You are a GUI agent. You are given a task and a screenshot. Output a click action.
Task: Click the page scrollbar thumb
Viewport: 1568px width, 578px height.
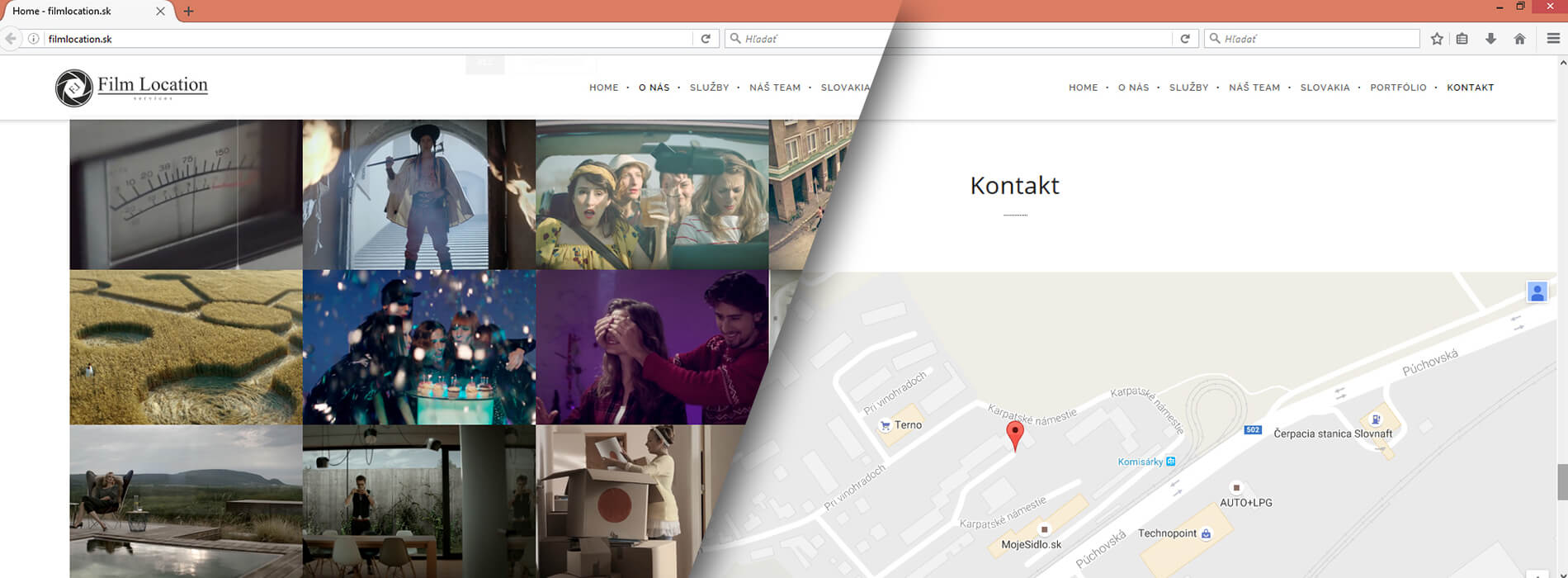1562,482
